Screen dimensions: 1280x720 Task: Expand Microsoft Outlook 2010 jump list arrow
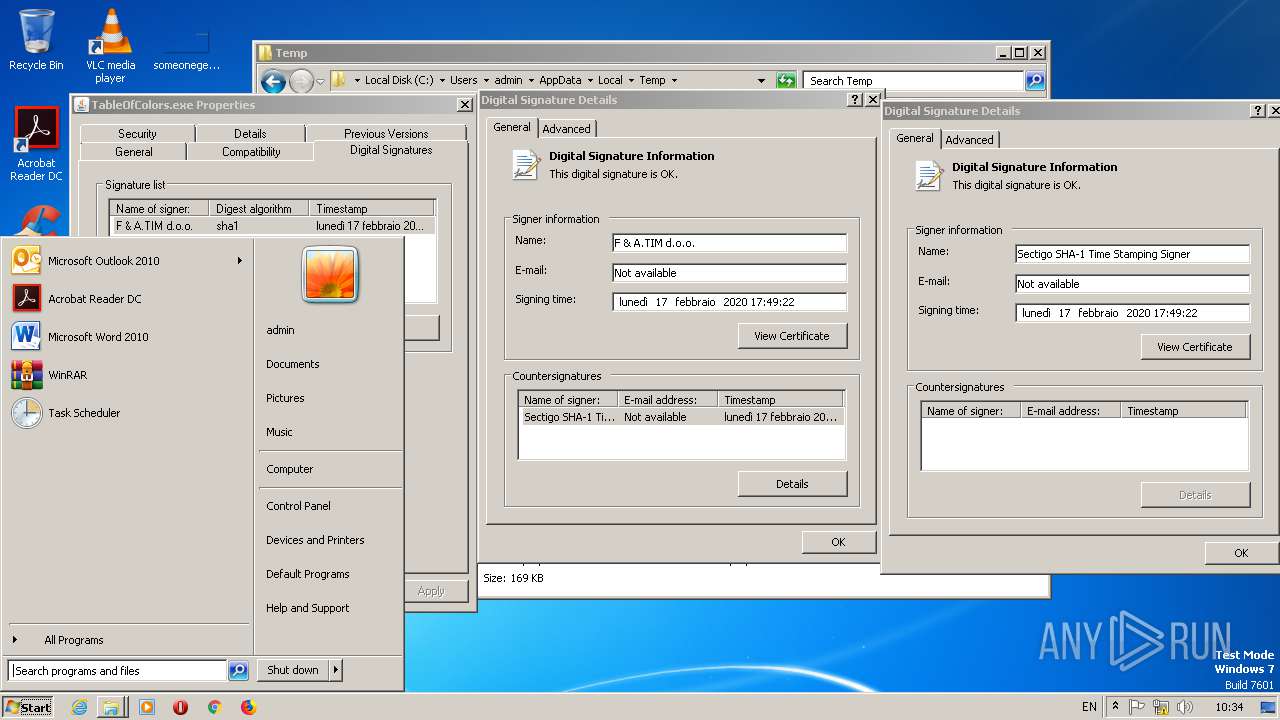(239, 261)
